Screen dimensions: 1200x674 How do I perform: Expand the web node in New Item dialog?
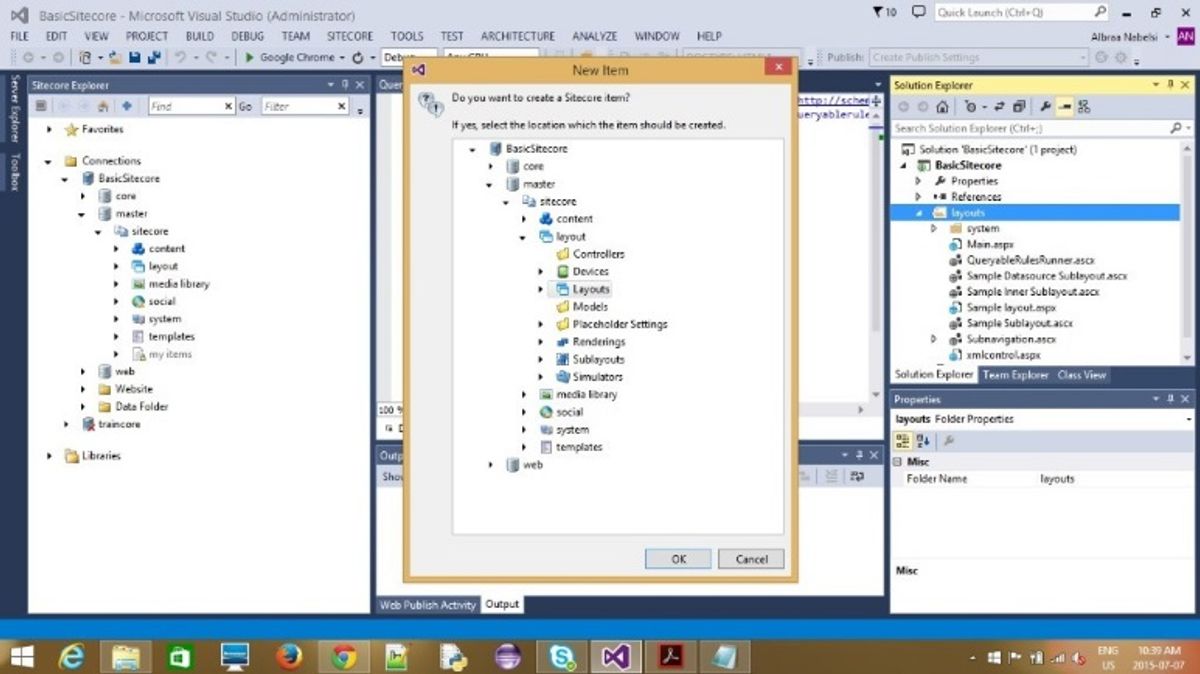(490, 465)
